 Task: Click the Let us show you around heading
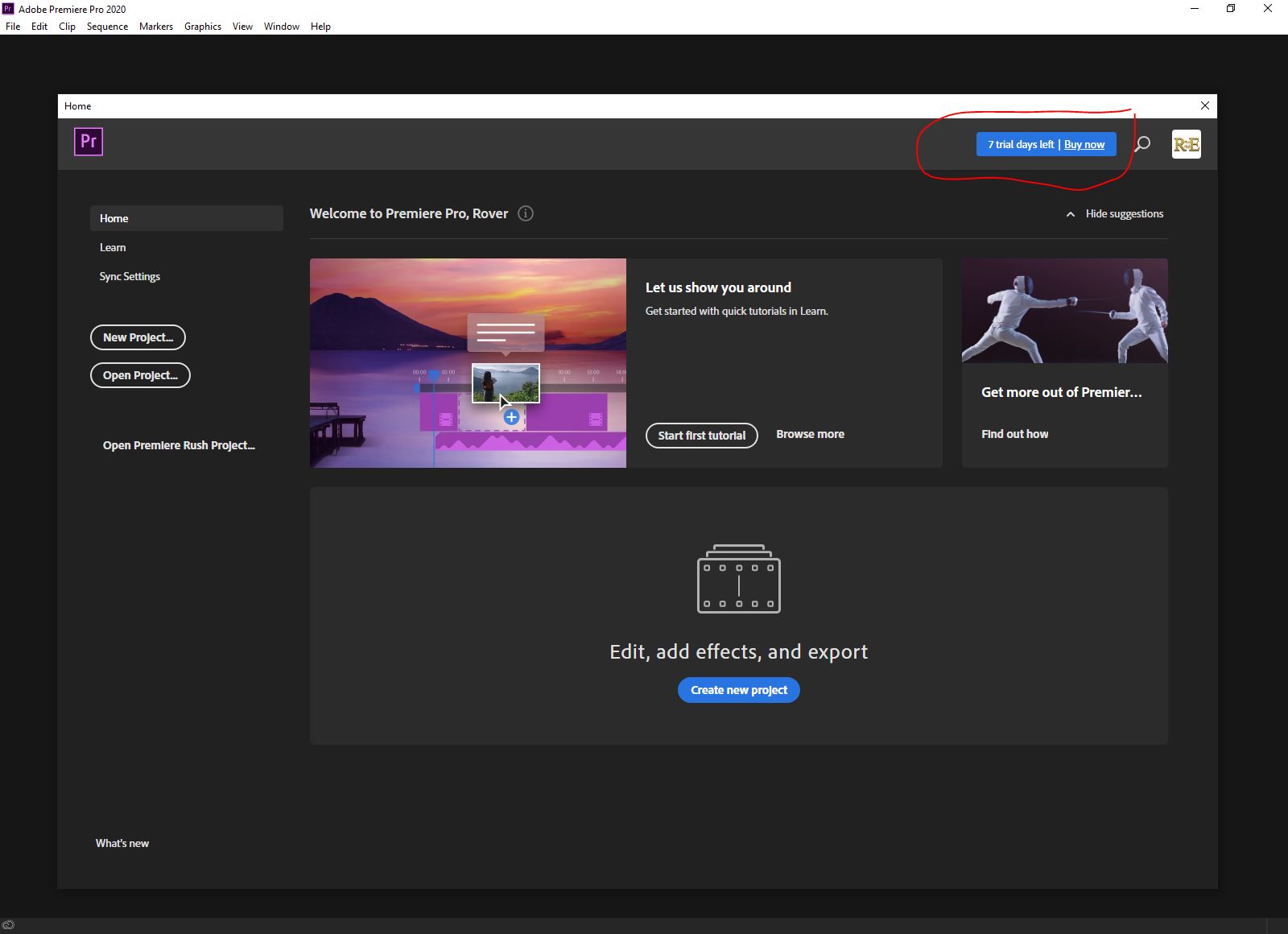click(718, 287)
